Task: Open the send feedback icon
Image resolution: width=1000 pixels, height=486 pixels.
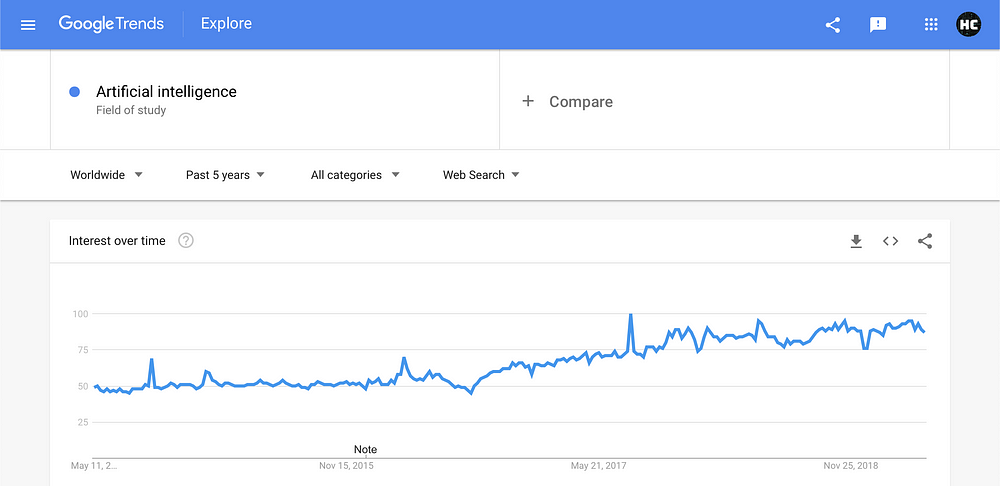Action: (x=878, y=25)
